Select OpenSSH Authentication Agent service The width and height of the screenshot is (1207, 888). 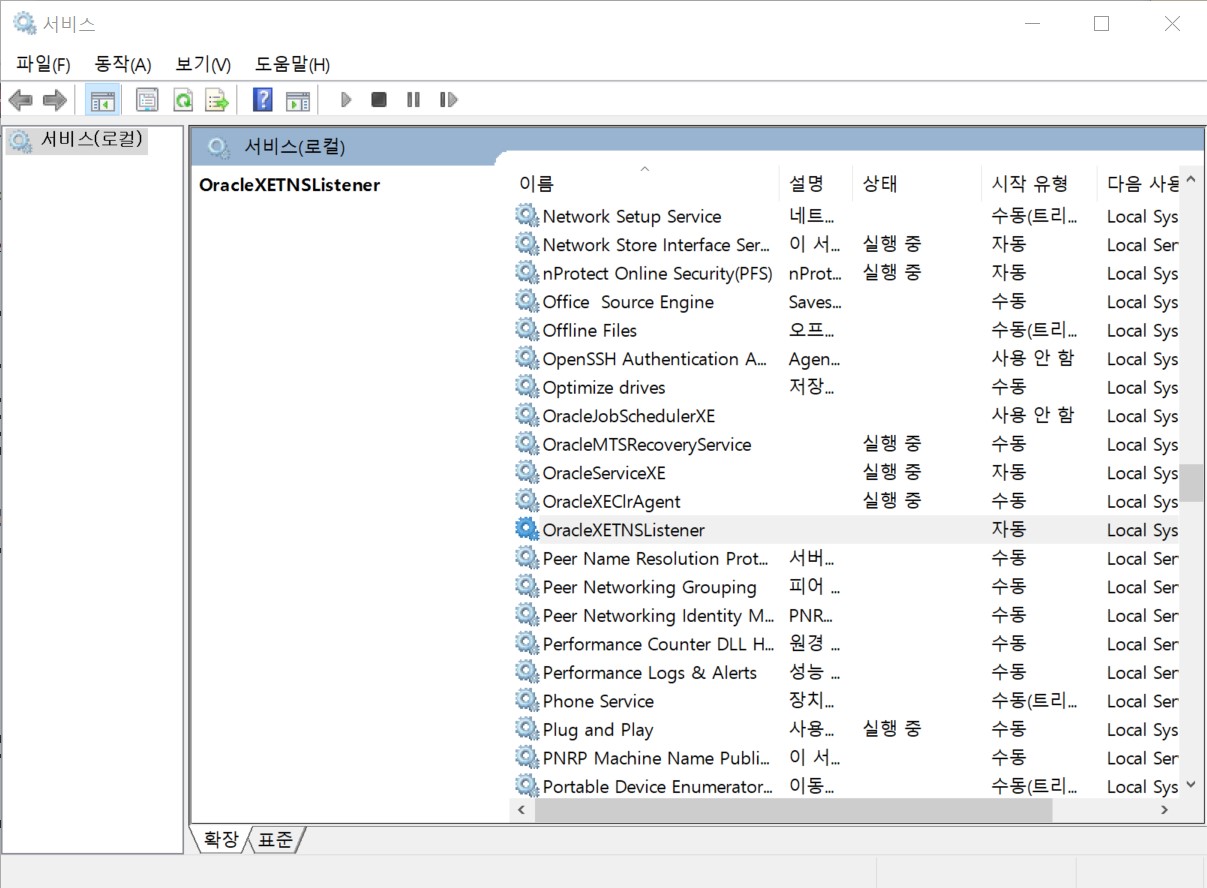click(655, 359)
